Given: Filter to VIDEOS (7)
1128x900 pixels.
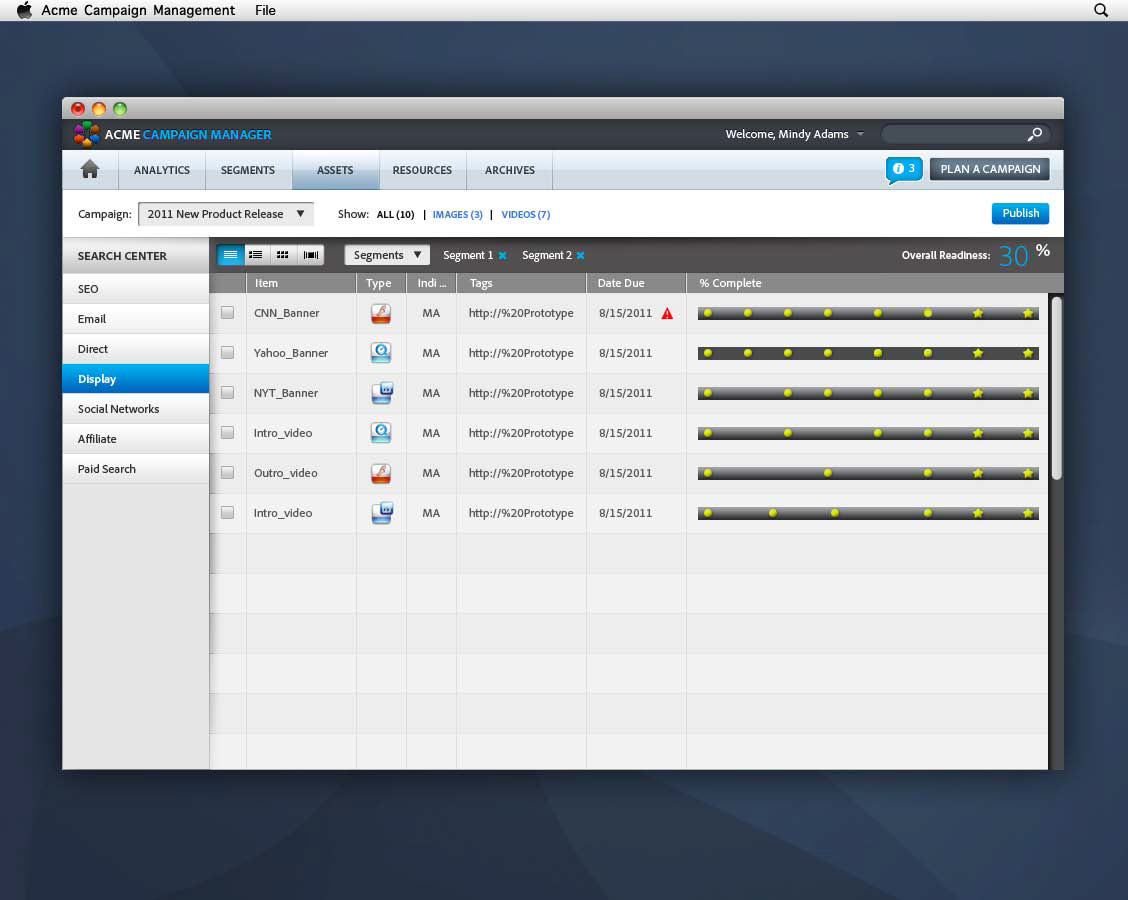Looking at the screenshot, I should pyautogui.click(x=526, y=214).
